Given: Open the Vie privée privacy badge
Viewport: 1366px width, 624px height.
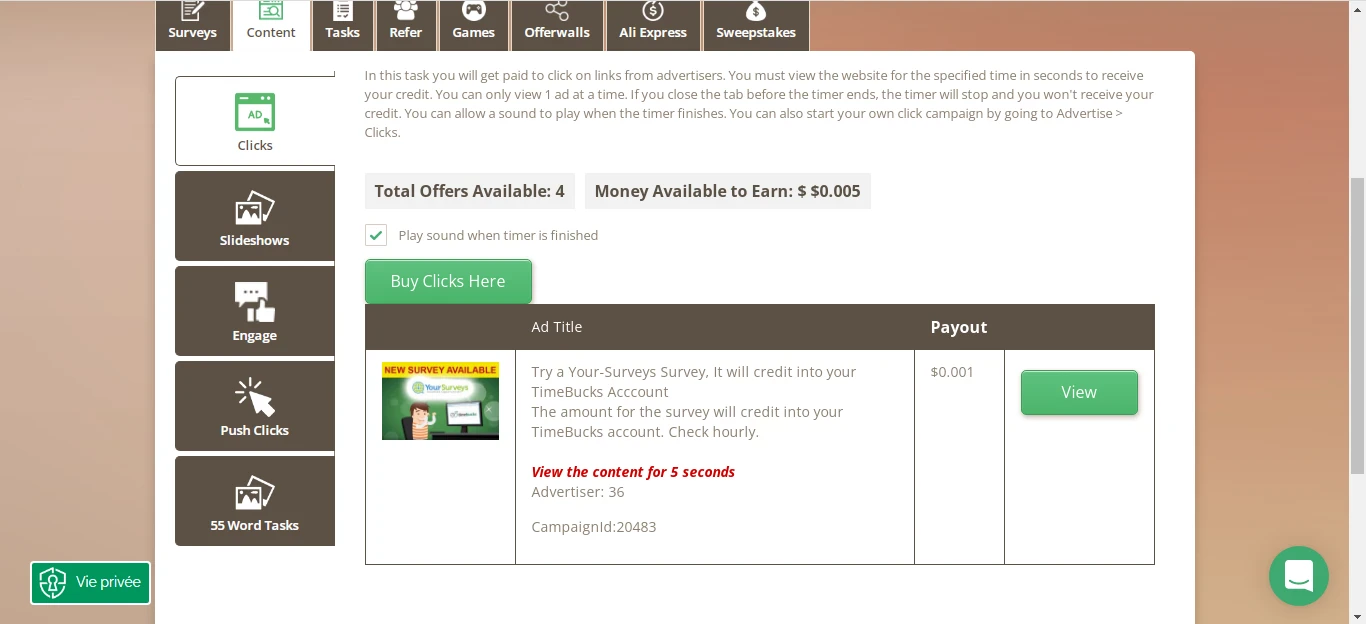Looking at the screenshot, I should pyautogui.click(x=90, y=582).
